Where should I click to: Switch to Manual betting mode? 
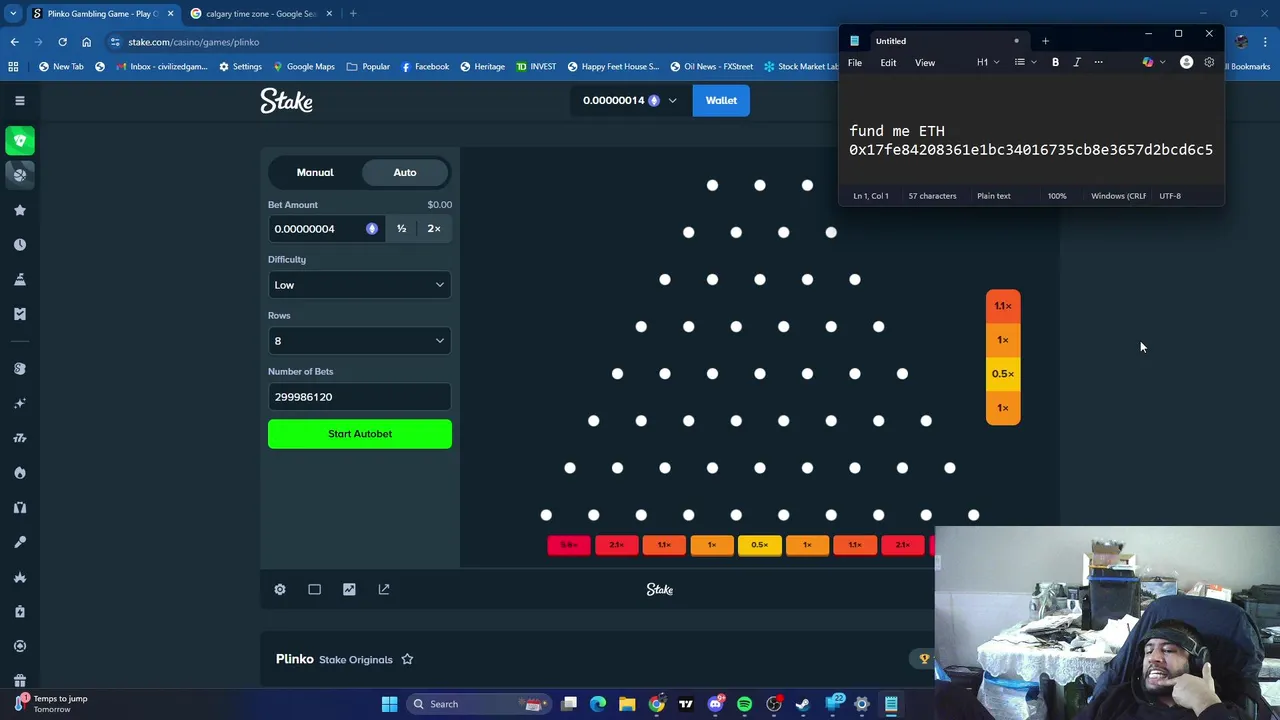click(315, 172)
